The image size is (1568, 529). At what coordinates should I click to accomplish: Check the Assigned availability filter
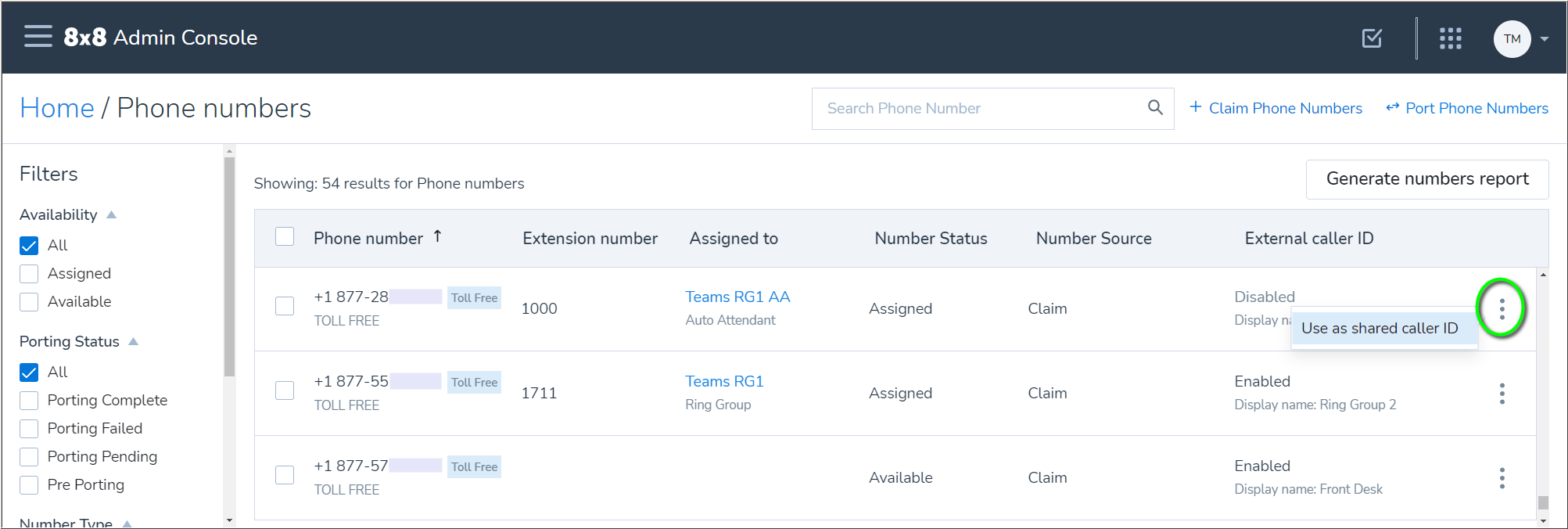pos(29,274)
